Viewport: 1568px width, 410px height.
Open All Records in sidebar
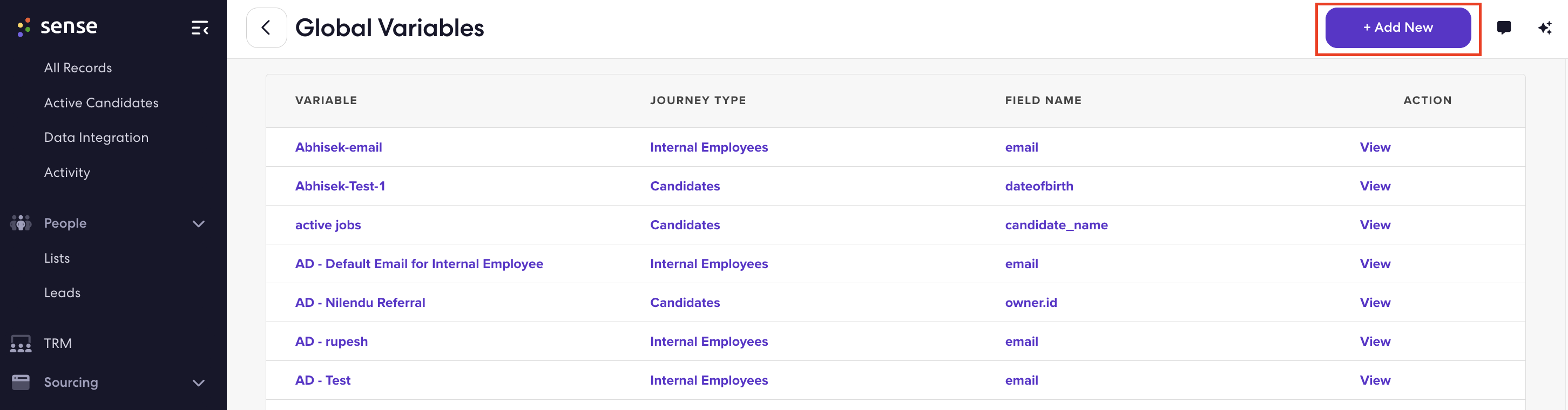point(78,68)
